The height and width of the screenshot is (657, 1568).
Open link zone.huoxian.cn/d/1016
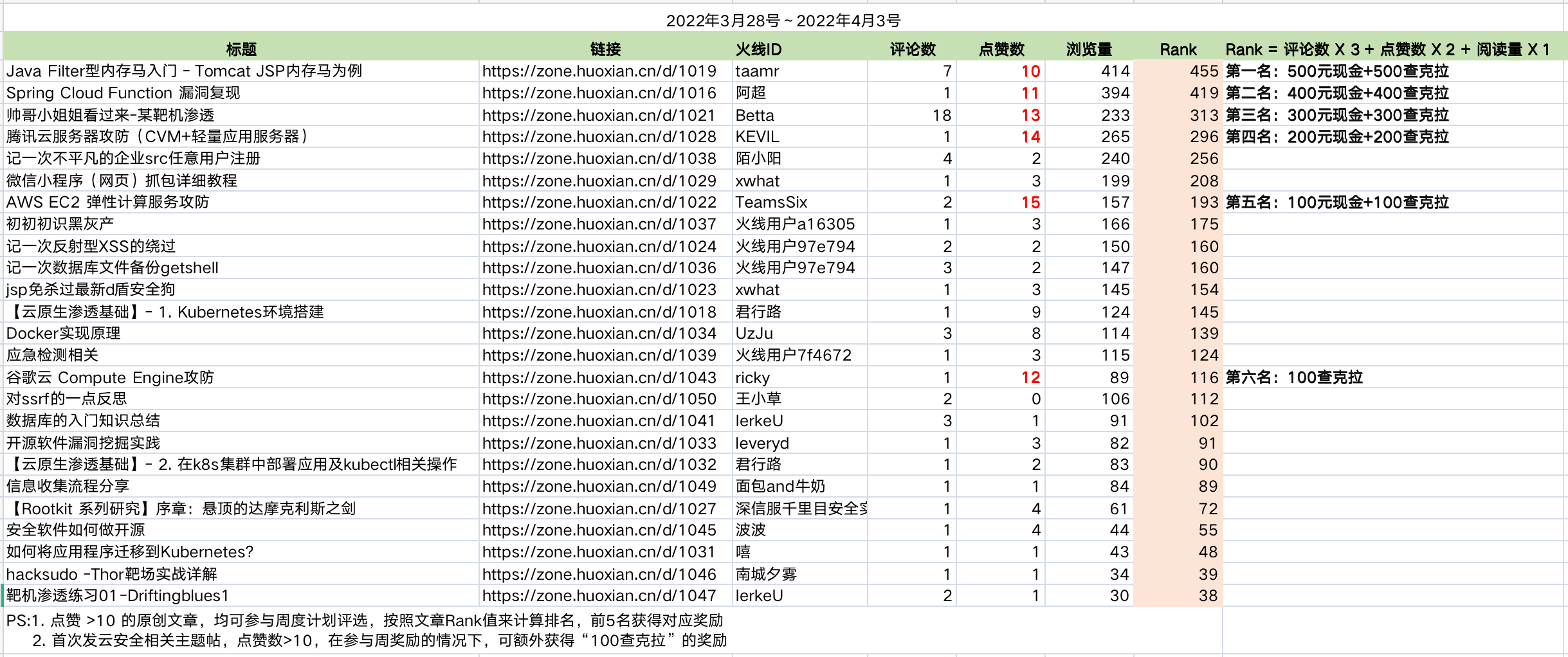pos(599,93)
